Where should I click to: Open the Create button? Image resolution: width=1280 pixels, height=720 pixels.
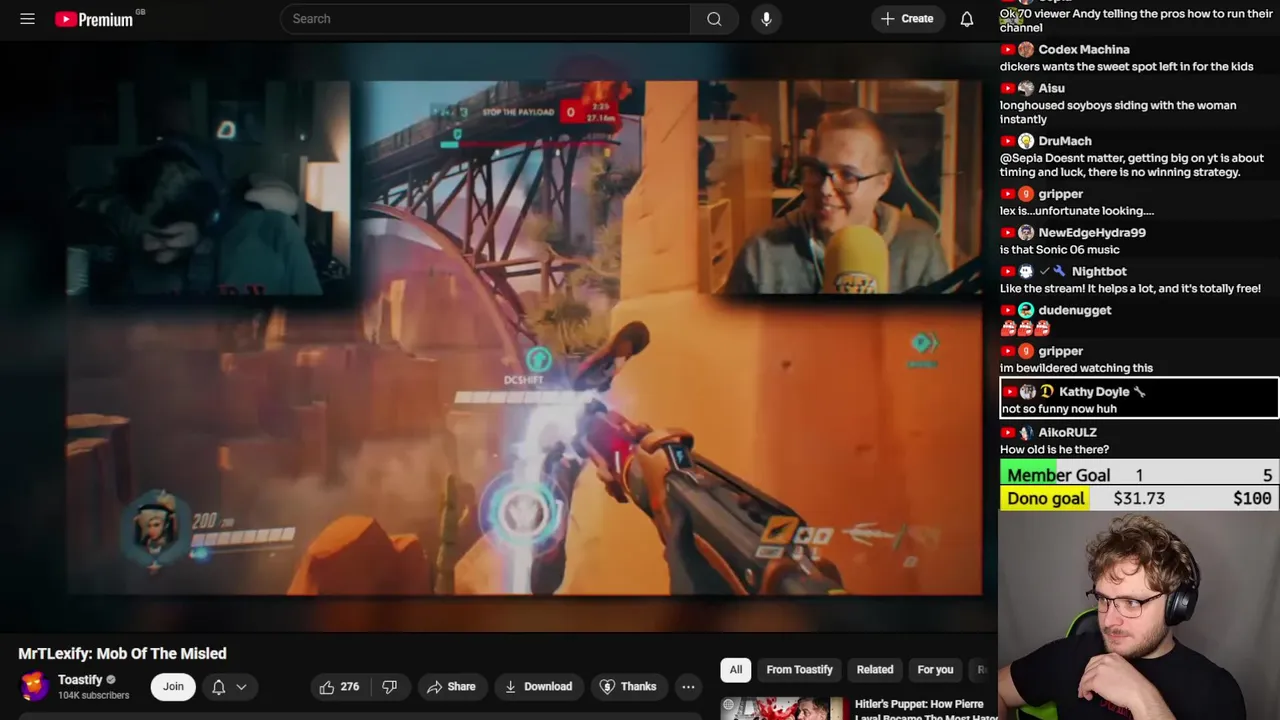tap(907, 19)
